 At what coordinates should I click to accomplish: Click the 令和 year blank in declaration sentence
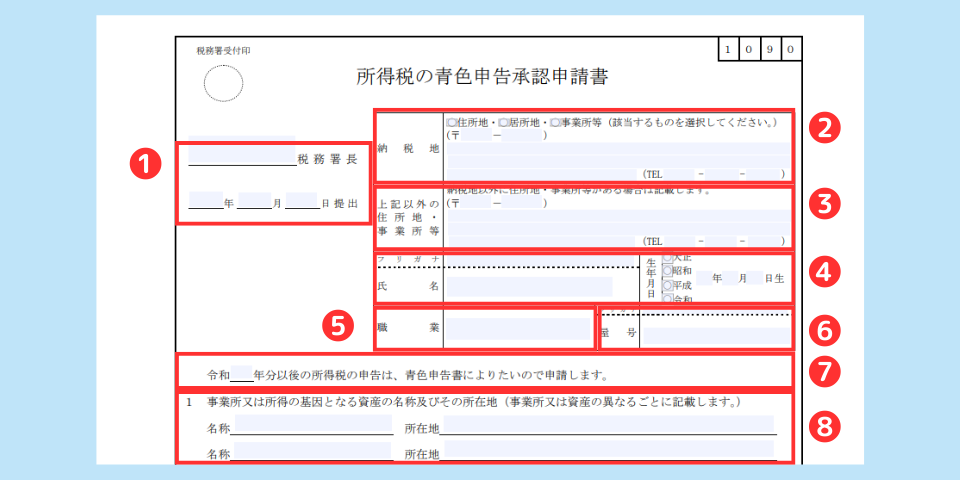click(241, 377)
